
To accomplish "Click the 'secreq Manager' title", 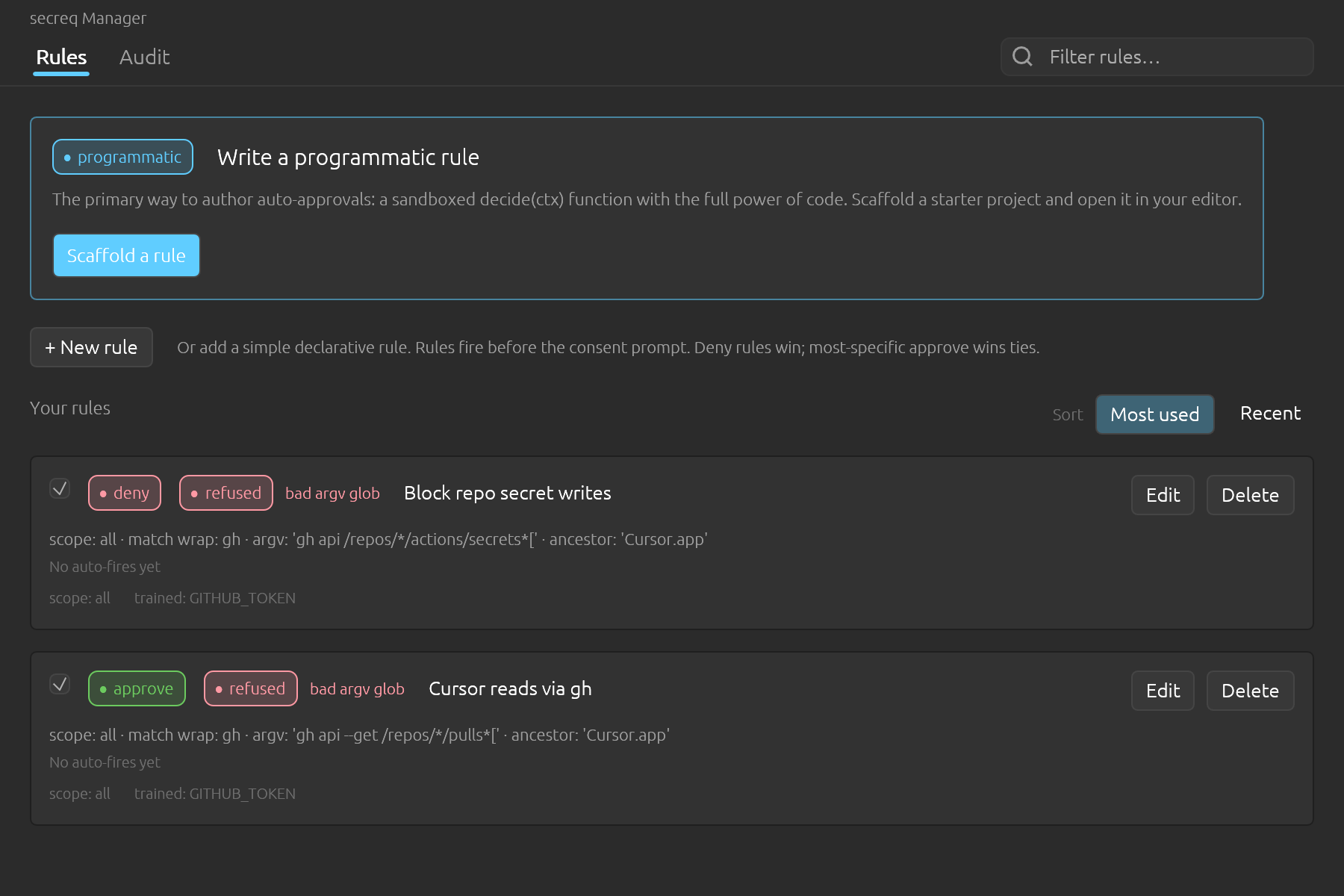I will pyautogui.click(x=88, y=19).
